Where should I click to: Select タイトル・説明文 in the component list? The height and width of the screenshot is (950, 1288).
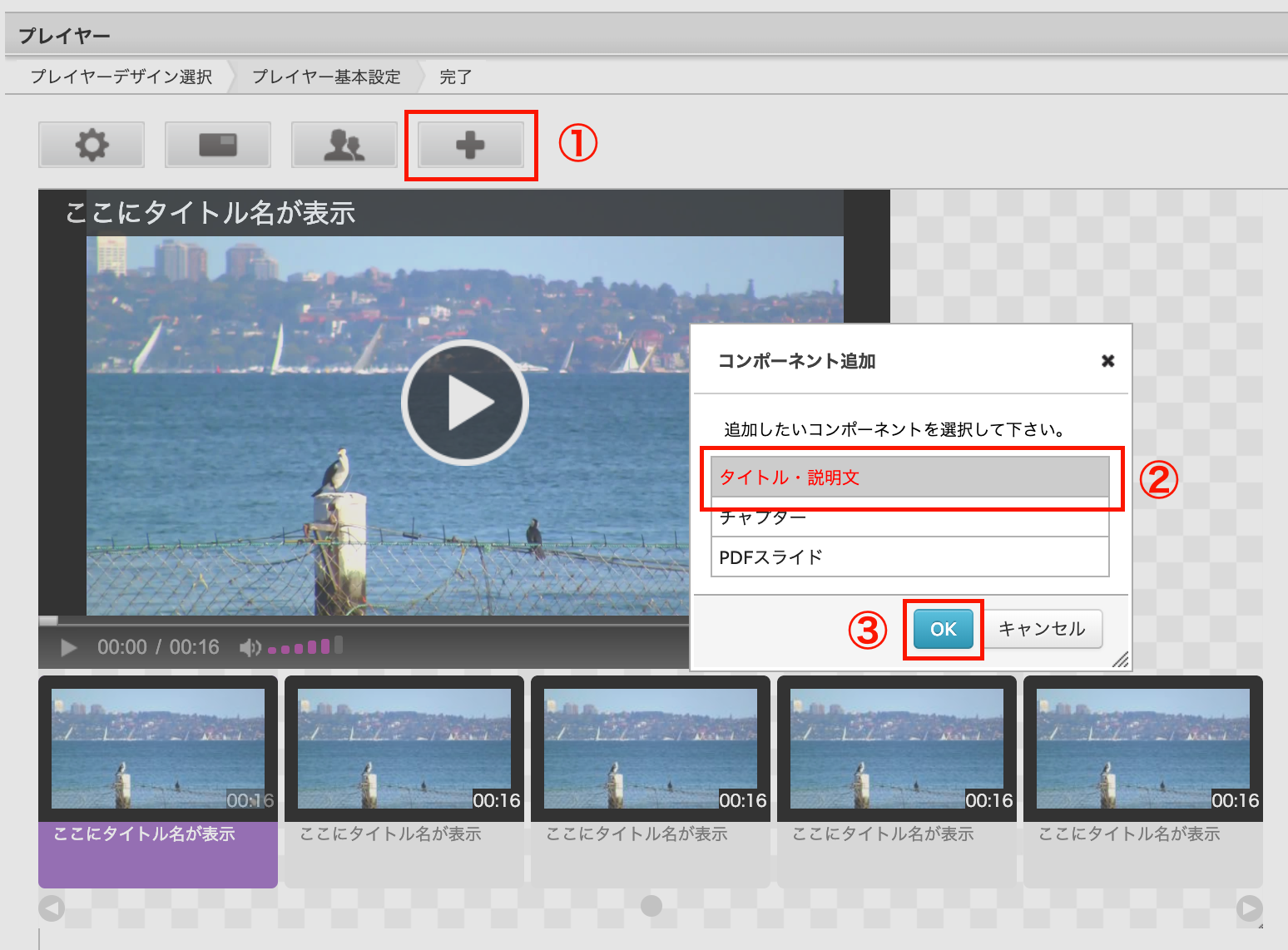(910, 477)
